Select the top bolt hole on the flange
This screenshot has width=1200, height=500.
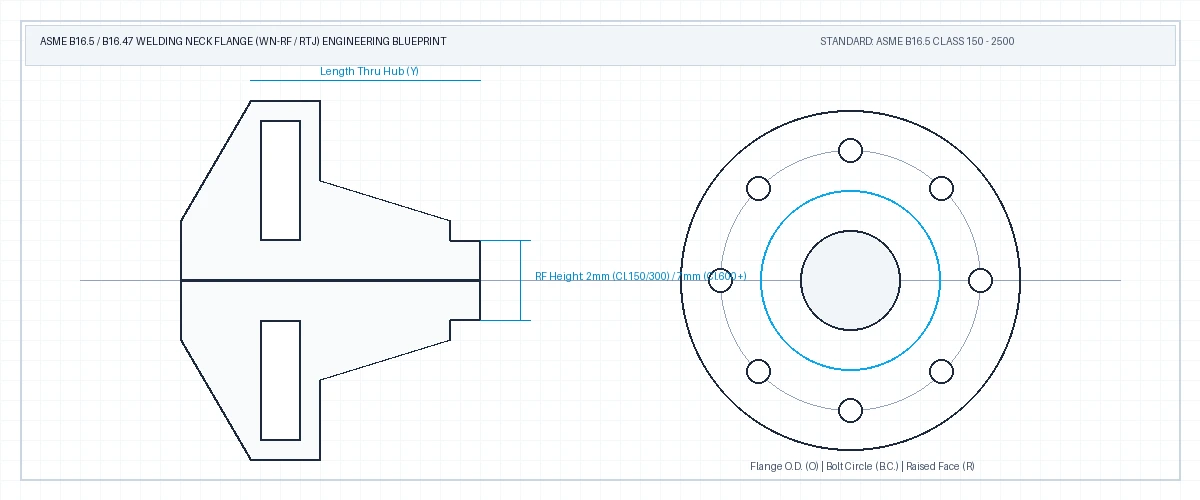[850, 150]
